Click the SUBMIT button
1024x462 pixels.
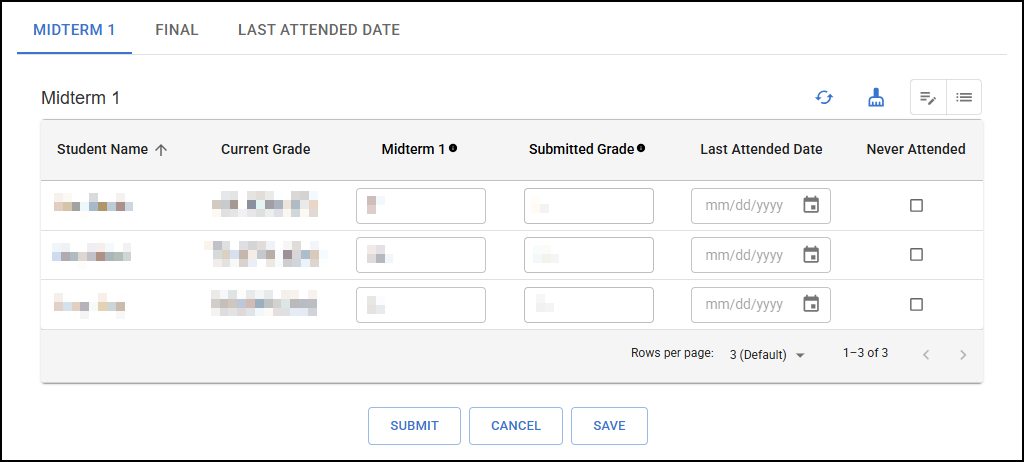[415, 426]
